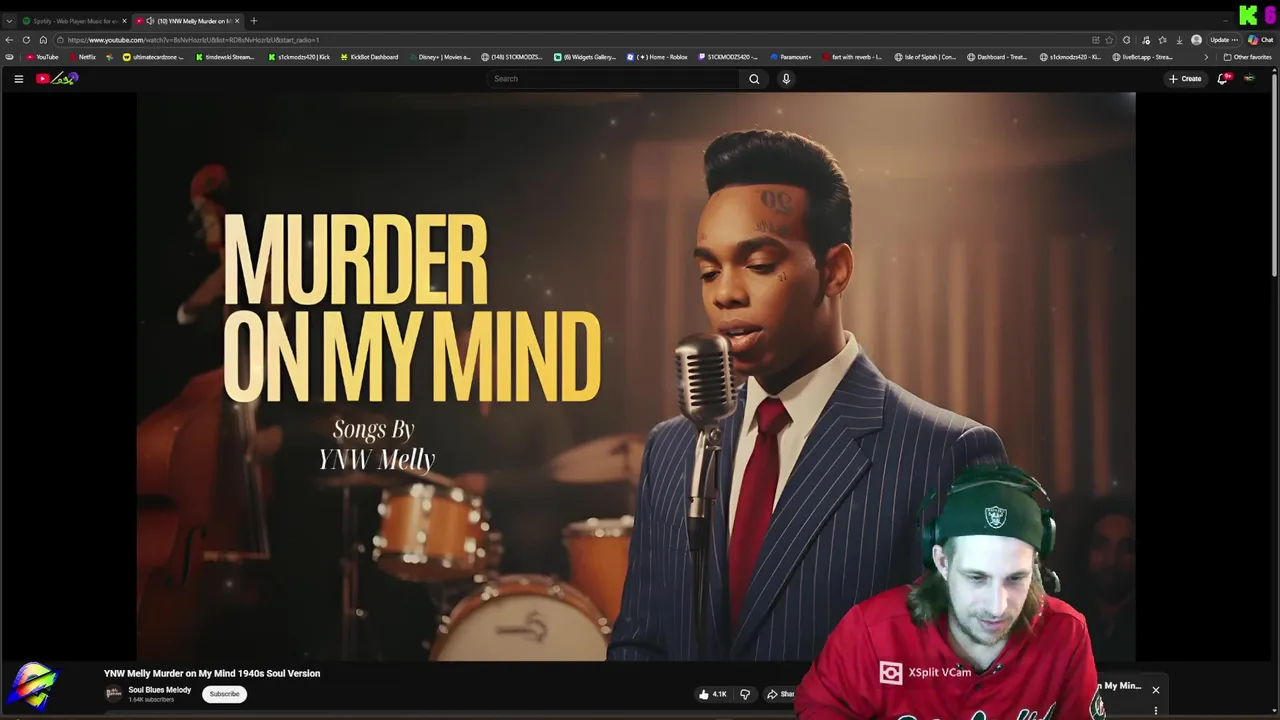Viewport: 1280px width, 720px height.
Task: Open the browser home page icon
Action: coord(43,40)
